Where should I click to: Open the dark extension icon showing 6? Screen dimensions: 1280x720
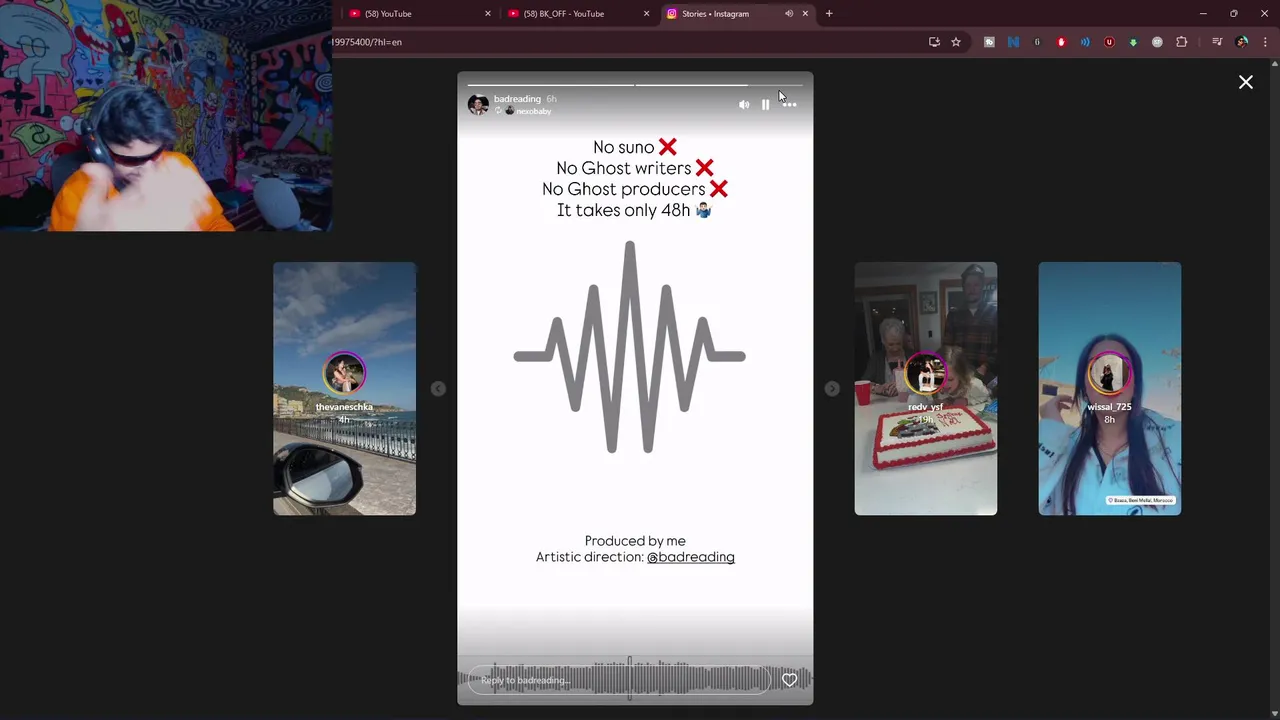pos(1037,42)
